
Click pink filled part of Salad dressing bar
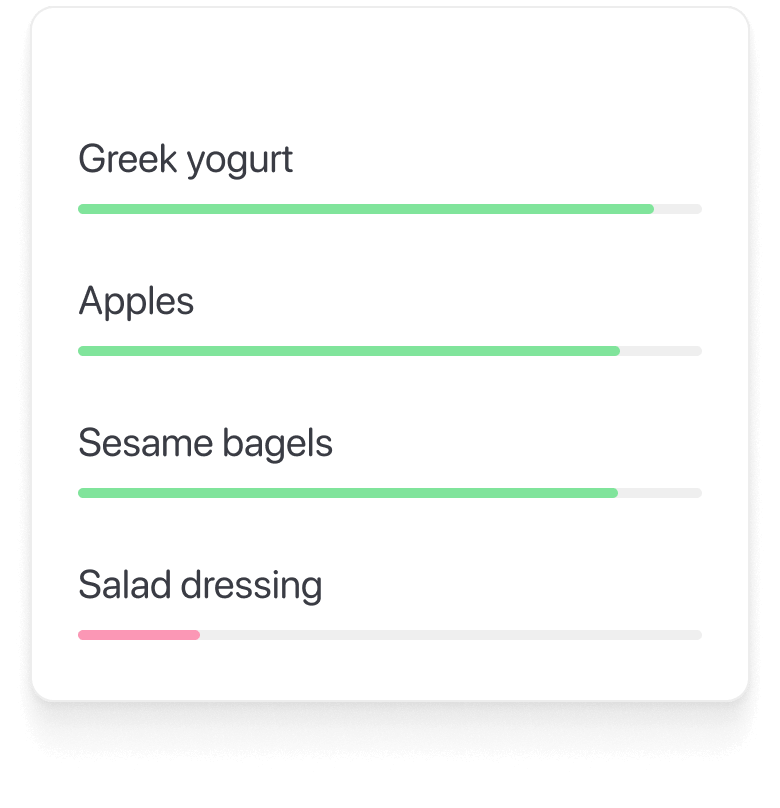139,635
